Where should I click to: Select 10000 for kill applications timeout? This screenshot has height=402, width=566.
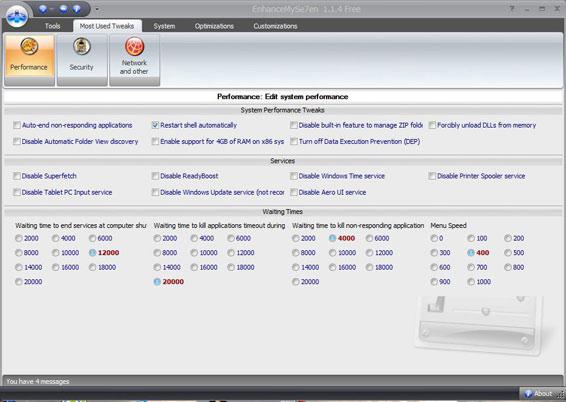(x=194, y=253)
